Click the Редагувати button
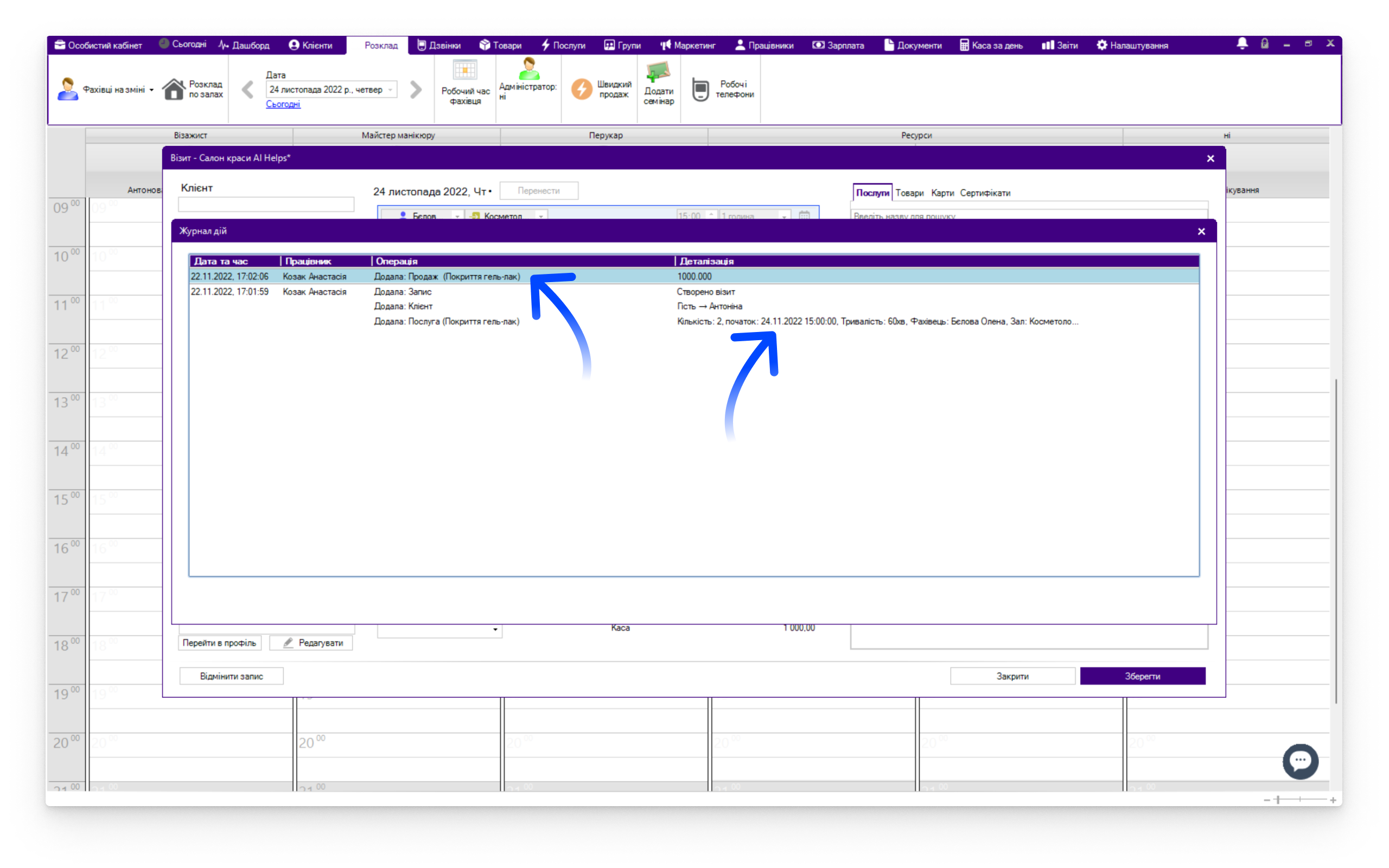 coord(311,643)
